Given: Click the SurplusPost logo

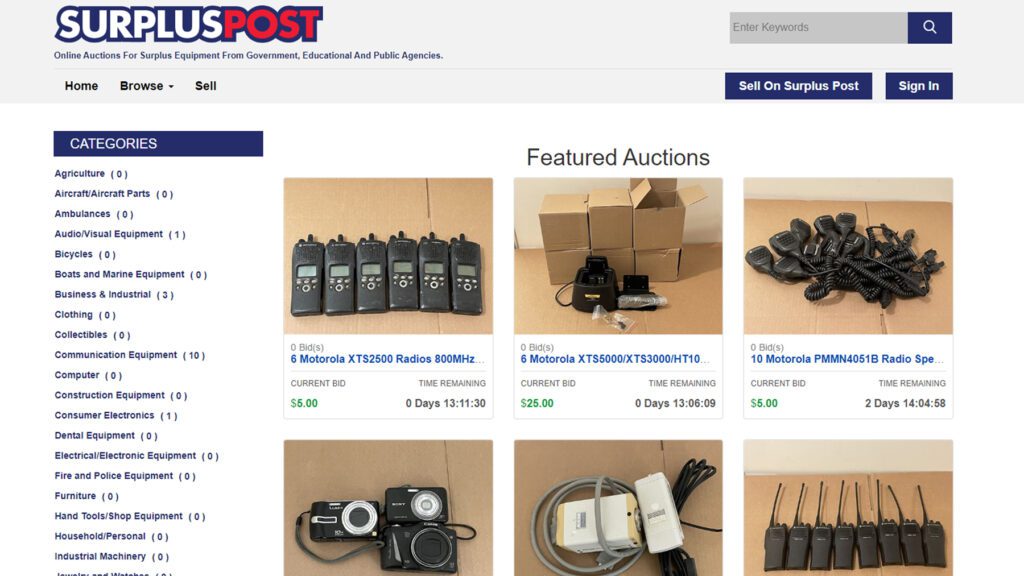Looking at the screenshot, I should coord(189,25).
